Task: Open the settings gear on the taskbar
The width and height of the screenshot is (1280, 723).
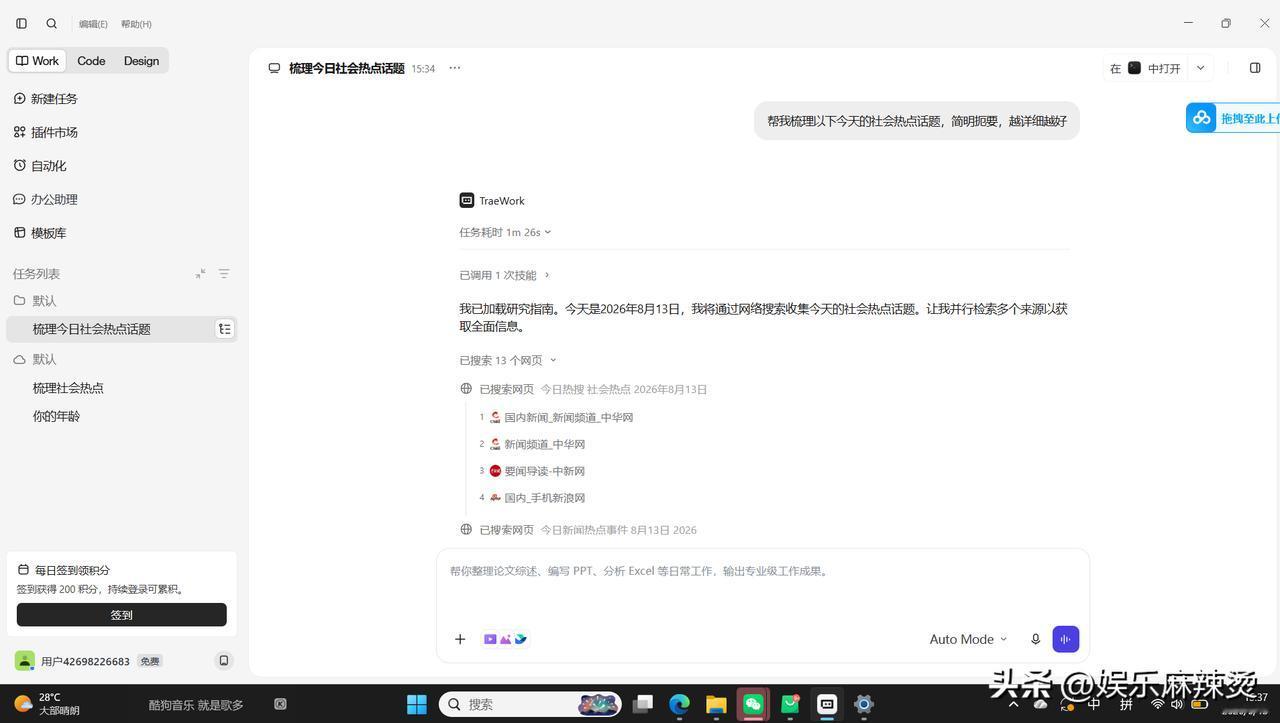Action: click(864, 704)
